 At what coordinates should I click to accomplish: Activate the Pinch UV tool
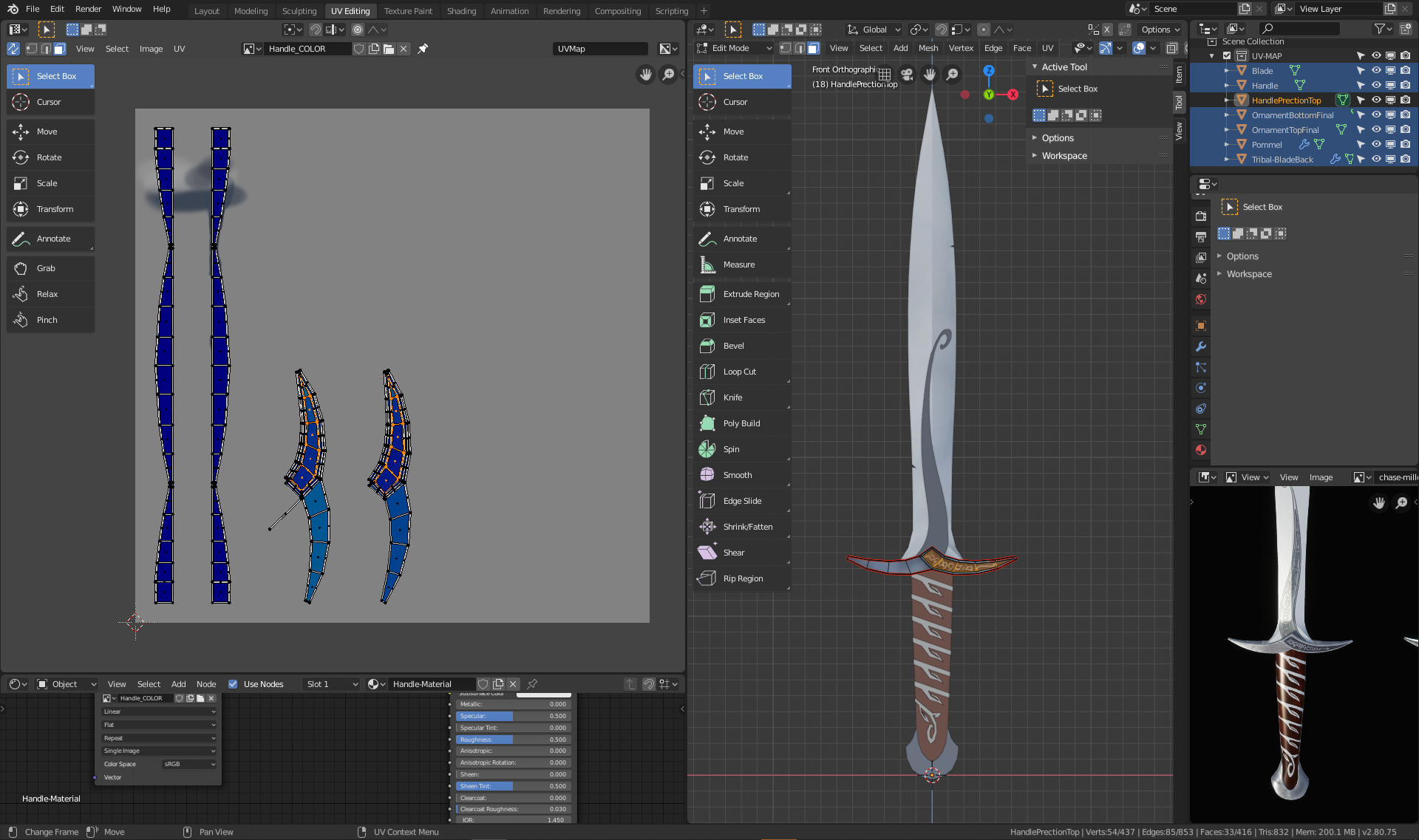click(47, 320)
